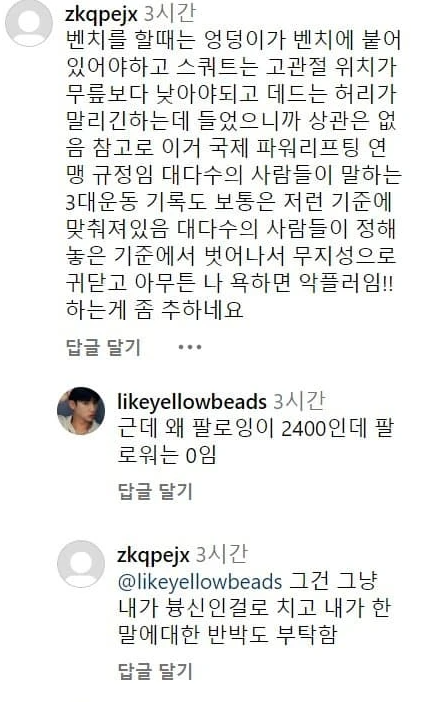Click the closing line 하는게 좀 추하네요
The height and width of the screenshot is (702, 443).
click(x=155, y=309)
